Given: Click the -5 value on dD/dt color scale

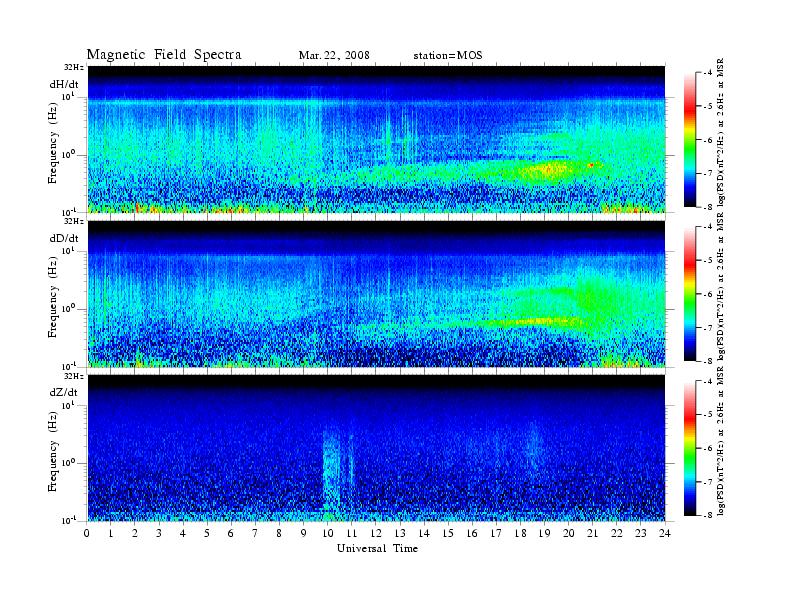Looking at the screenshot, I should point(708,261).
